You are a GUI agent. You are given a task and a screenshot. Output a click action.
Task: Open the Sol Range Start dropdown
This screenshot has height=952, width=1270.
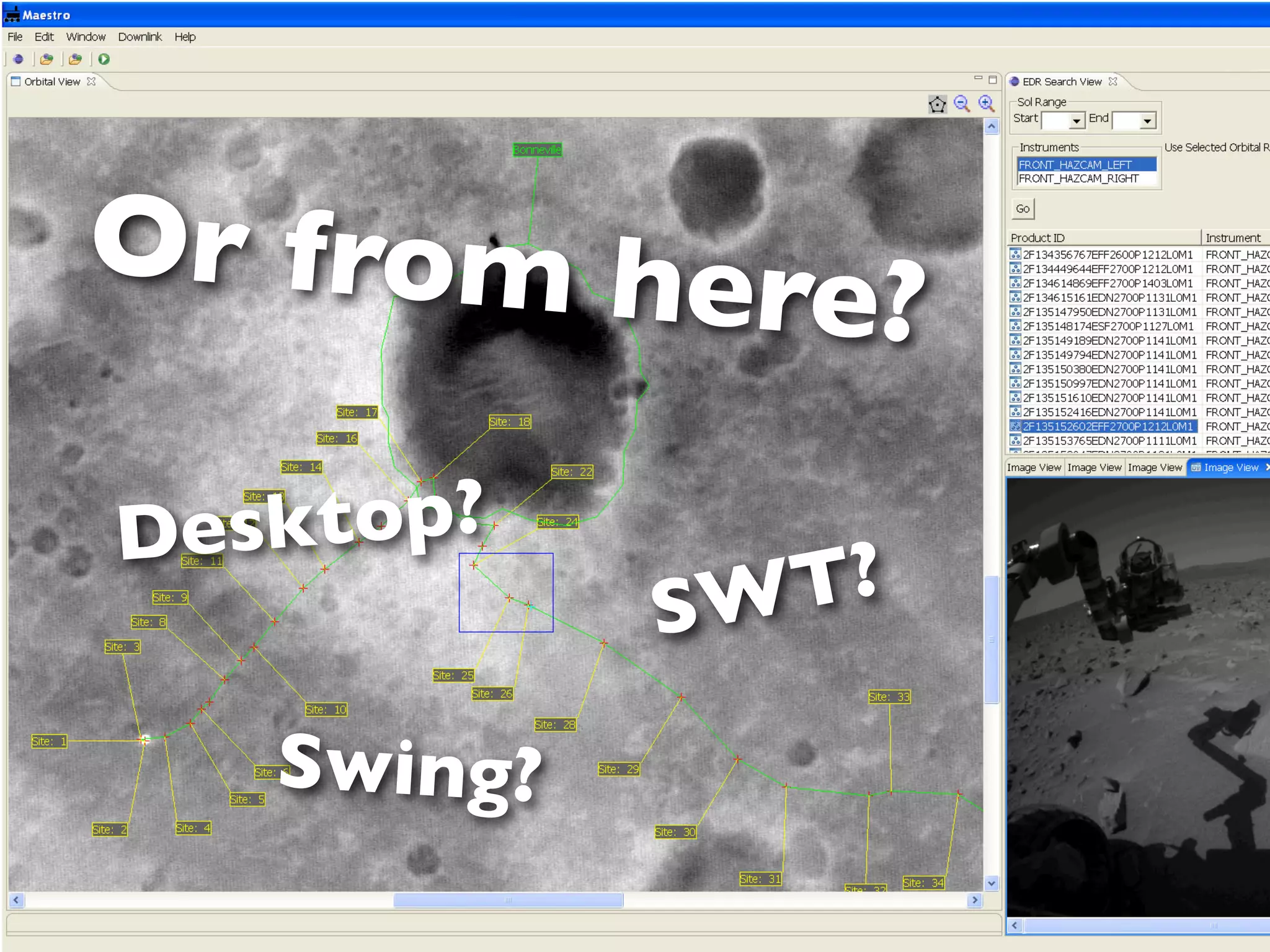tap(1077, 120)
